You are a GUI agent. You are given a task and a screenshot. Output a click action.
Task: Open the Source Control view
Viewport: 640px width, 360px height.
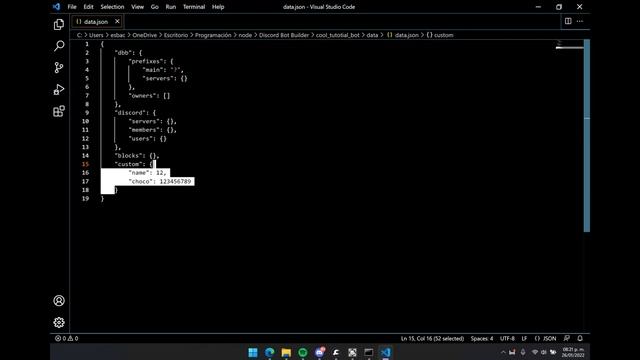click(59, 67)
